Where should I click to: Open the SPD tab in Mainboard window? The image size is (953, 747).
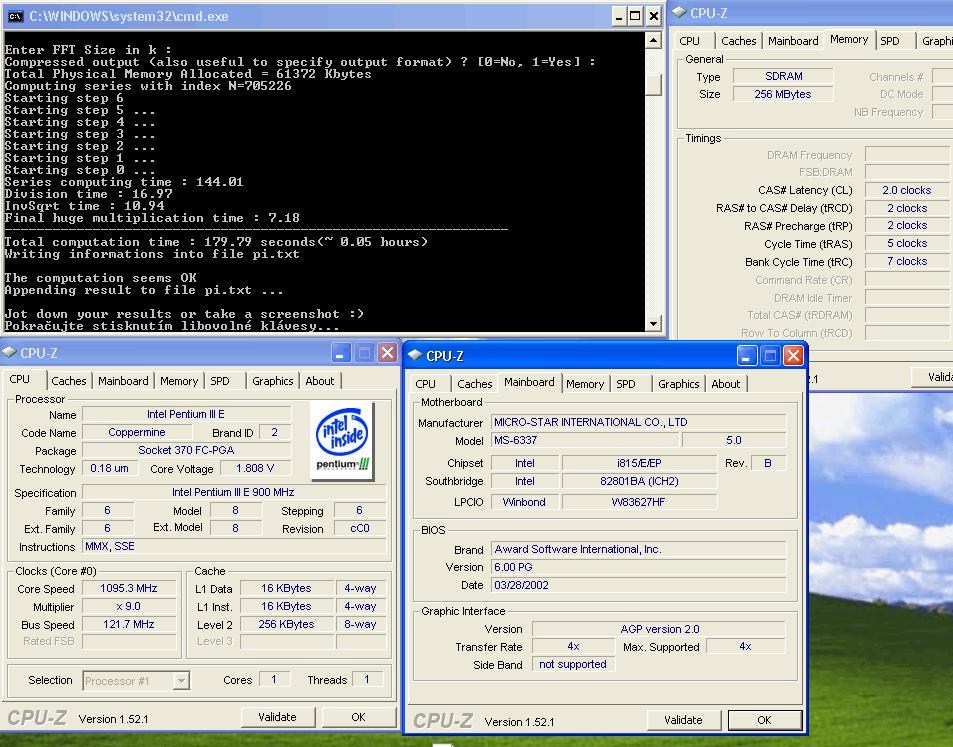click(x=626, y=384)
